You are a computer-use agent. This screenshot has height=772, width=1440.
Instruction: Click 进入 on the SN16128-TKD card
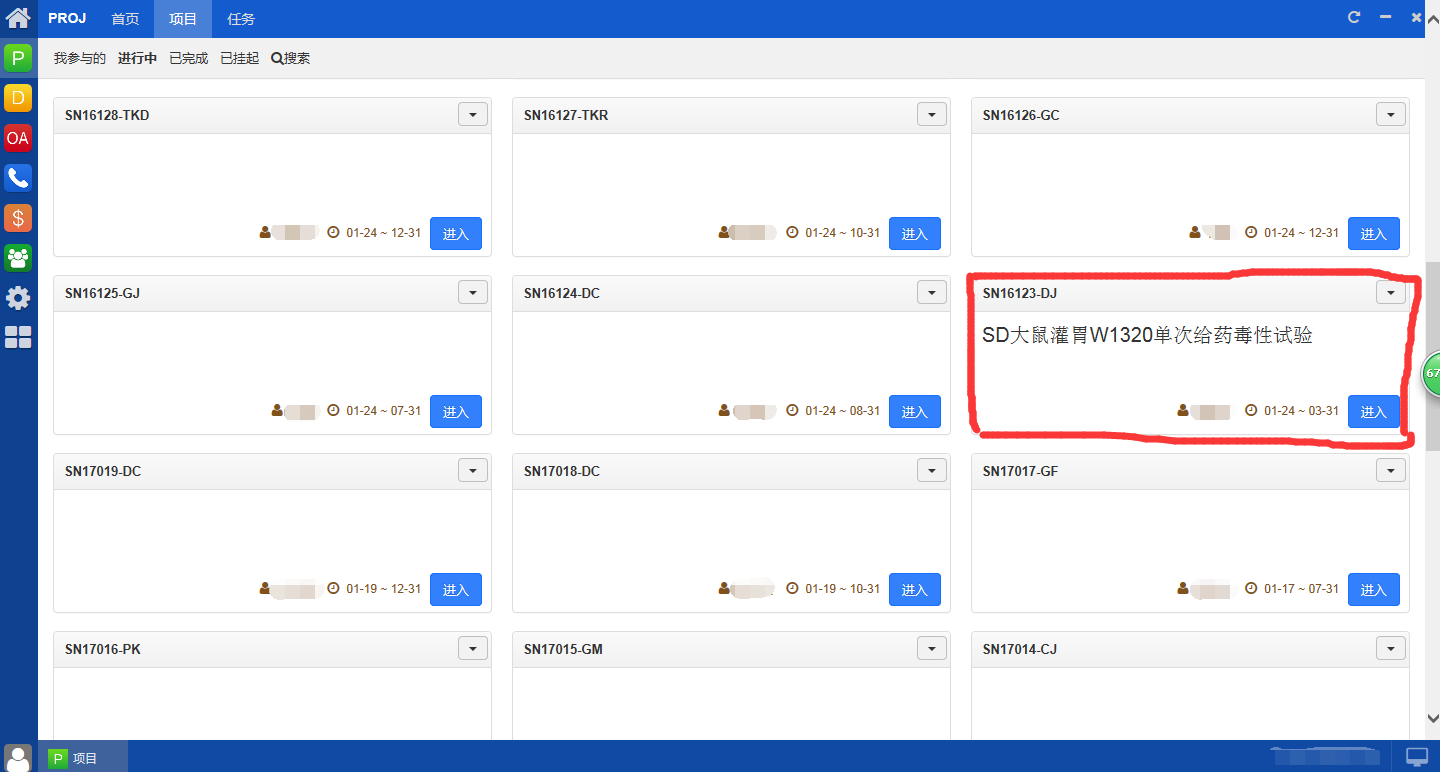coord(456,233)
